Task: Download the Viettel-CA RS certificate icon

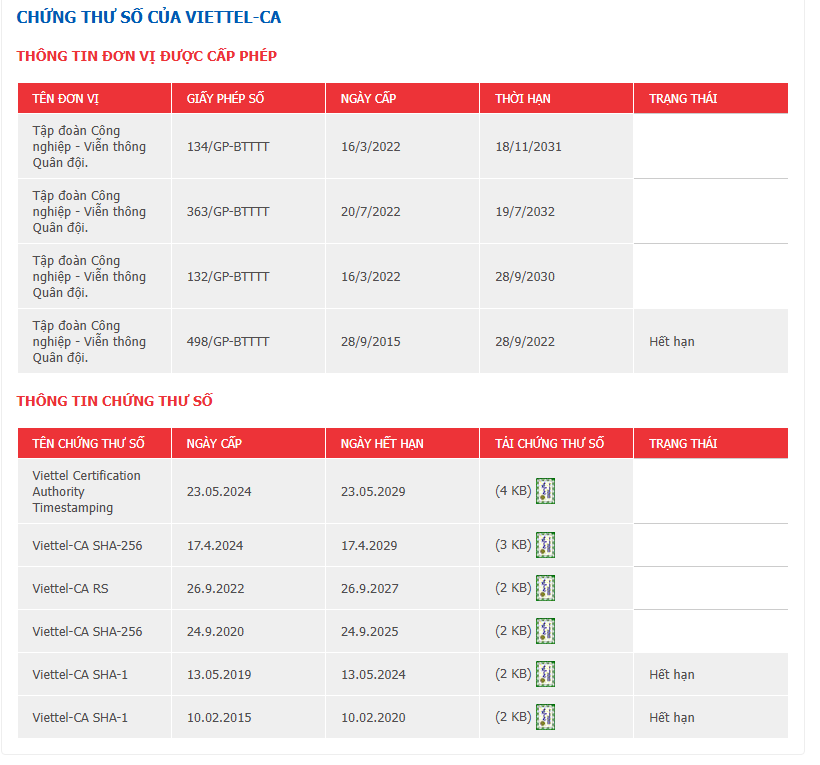Action: pos(545,588)
